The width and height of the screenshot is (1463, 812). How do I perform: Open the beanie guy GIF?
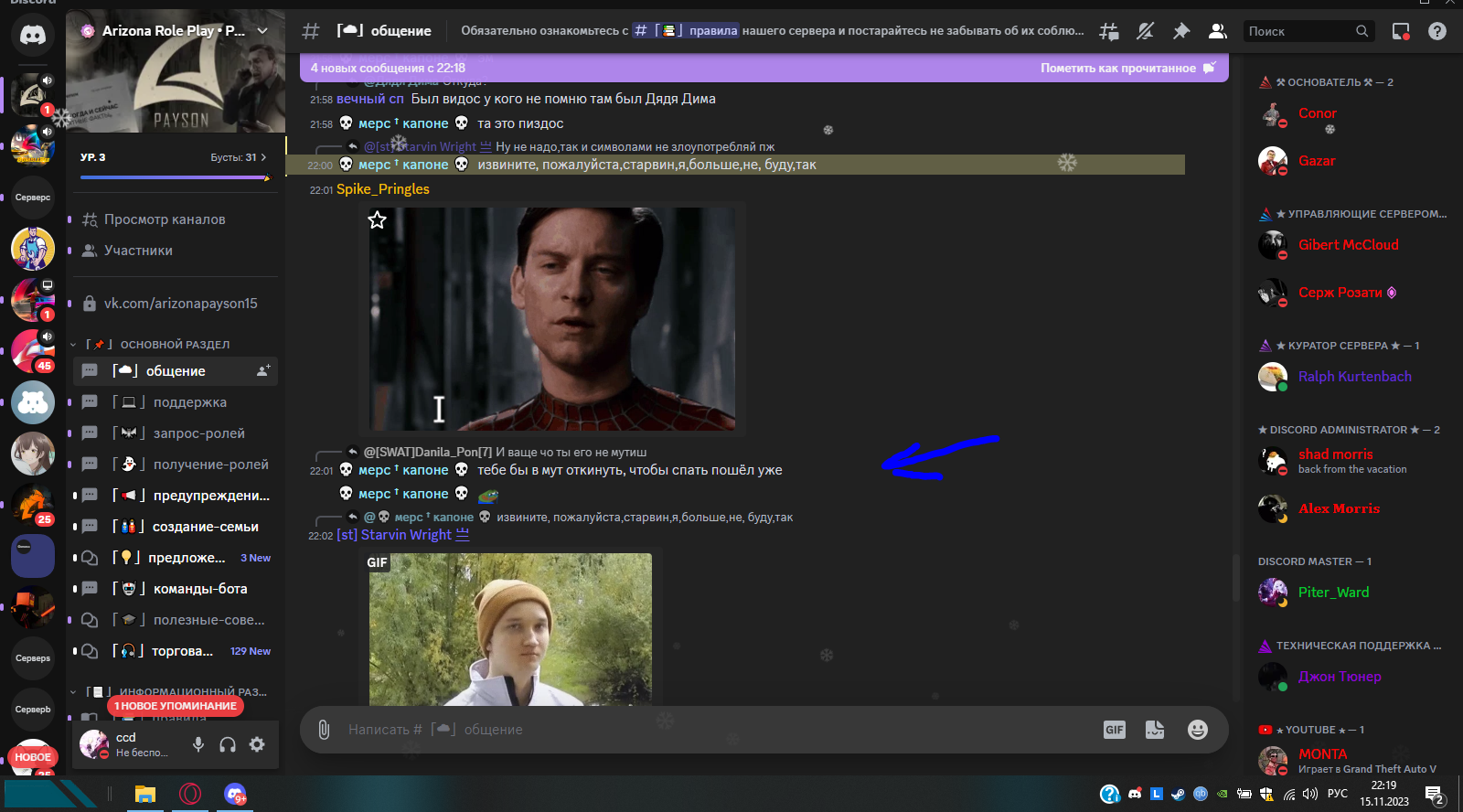(510, 629)
